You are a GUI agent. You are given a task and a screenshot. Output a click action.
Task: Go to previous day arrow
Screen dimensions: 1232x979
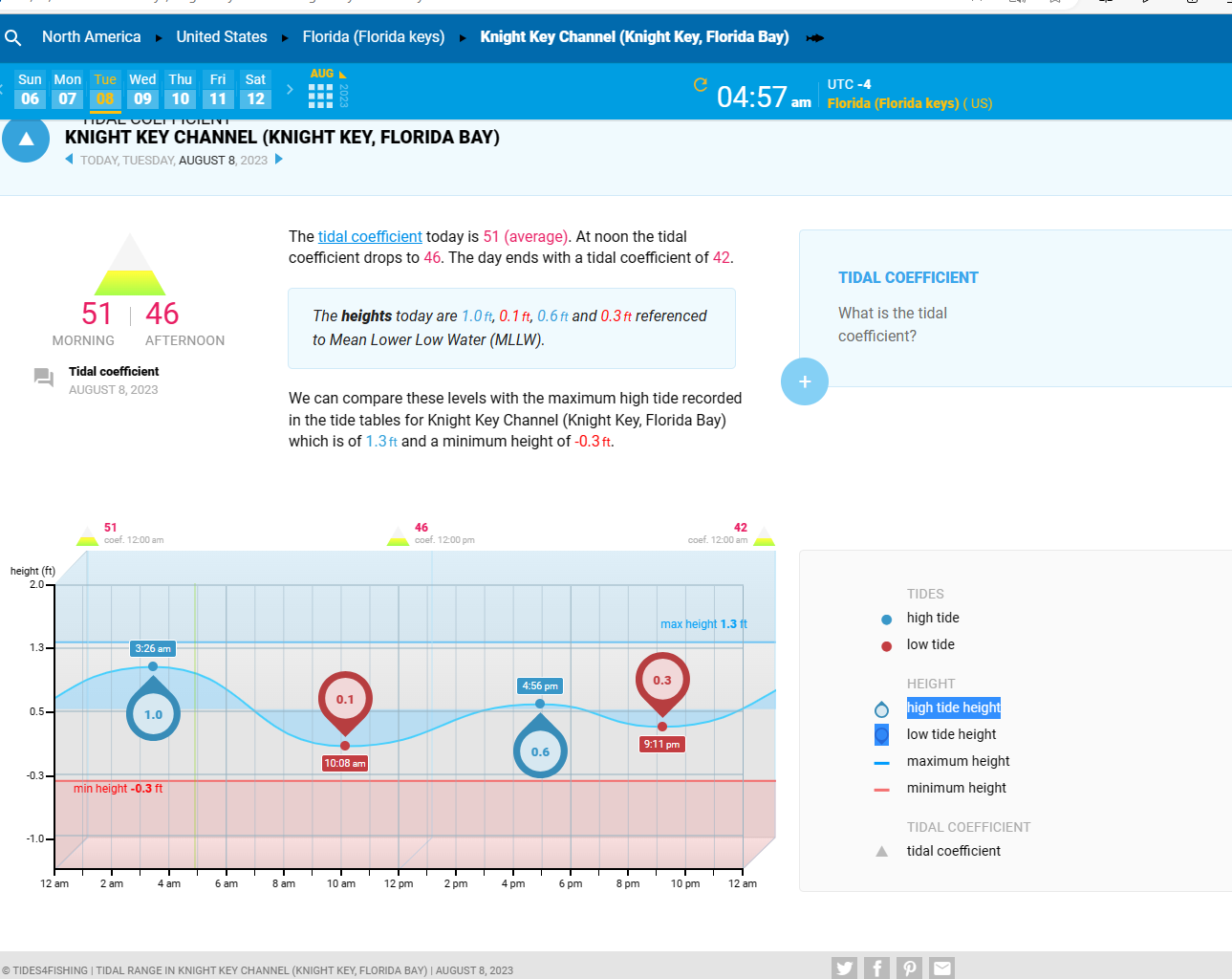click(x=69, y=160)
